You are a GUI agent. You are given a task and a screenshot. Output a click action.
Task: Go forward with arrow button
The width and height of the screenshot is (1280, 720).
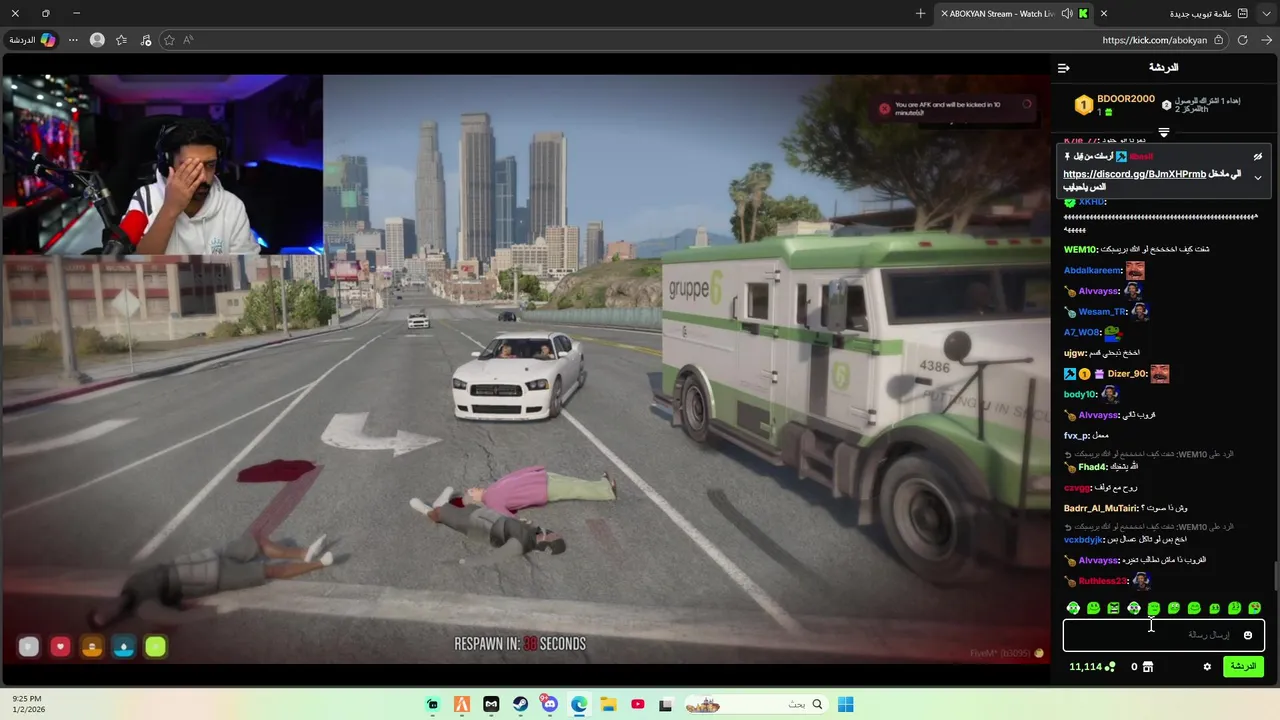pos(1267,40)
